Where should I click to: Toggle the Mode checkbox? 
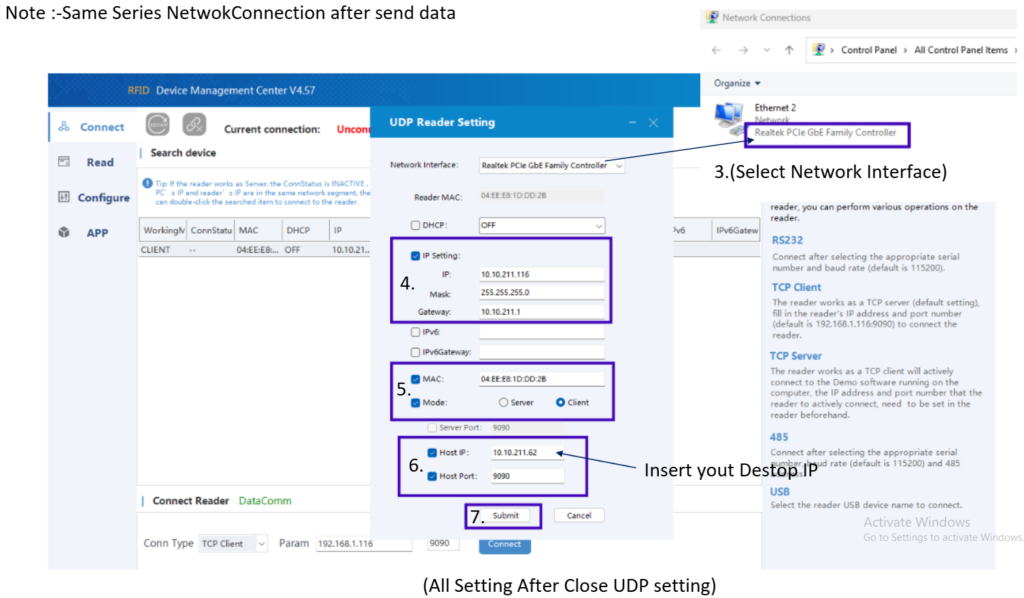[x=415, y=403]
